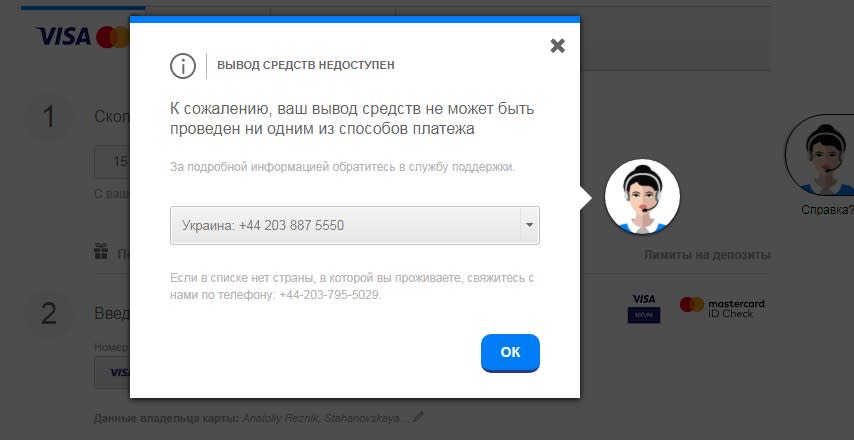Click the amount input field behind dialog

(x=113, y=162)
